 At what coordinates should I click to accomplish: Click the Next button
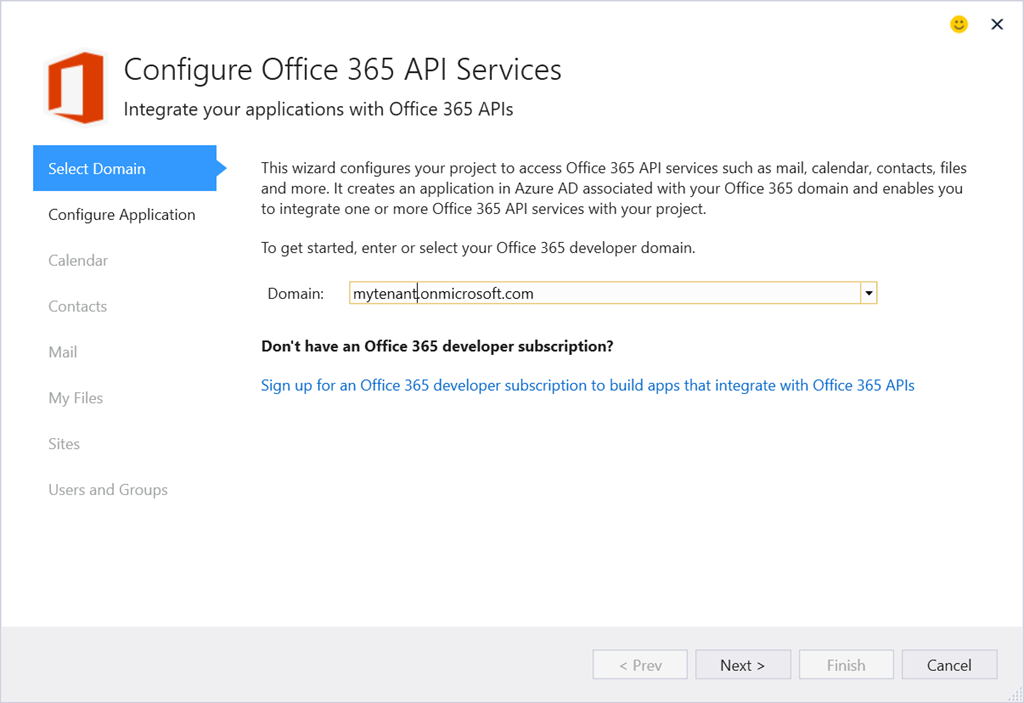click(x=743, y=665)
